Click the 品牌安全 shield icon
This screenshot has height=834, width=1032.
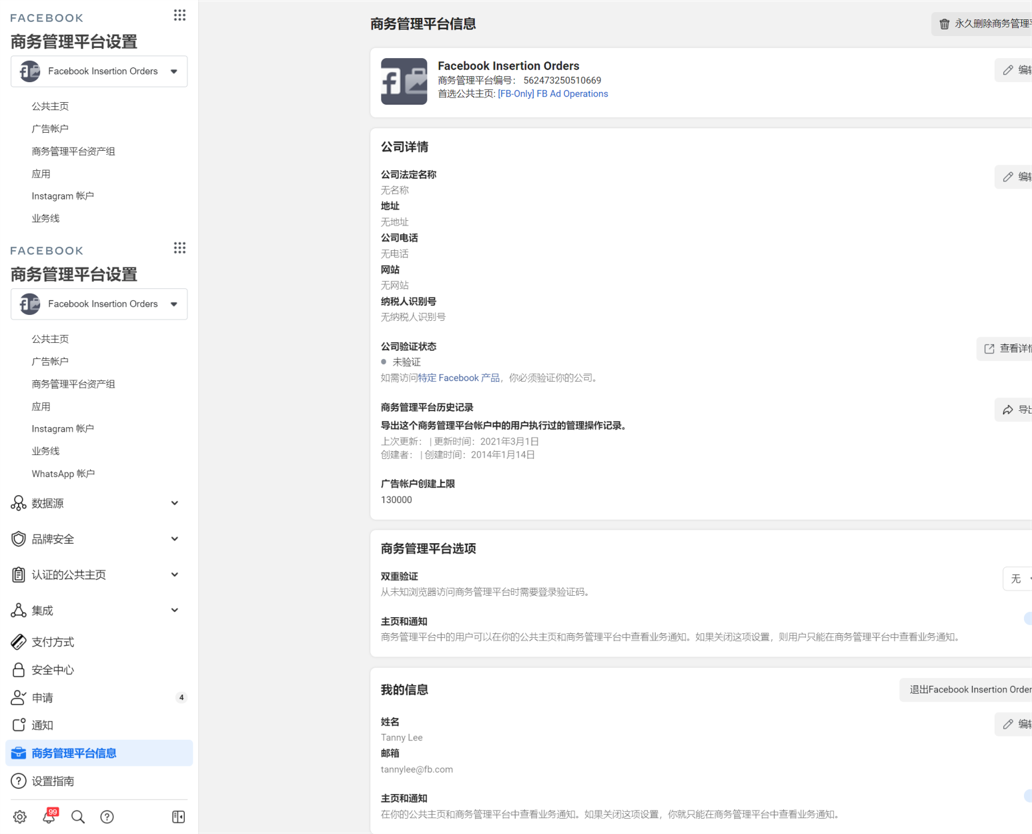tap(18, 539)
